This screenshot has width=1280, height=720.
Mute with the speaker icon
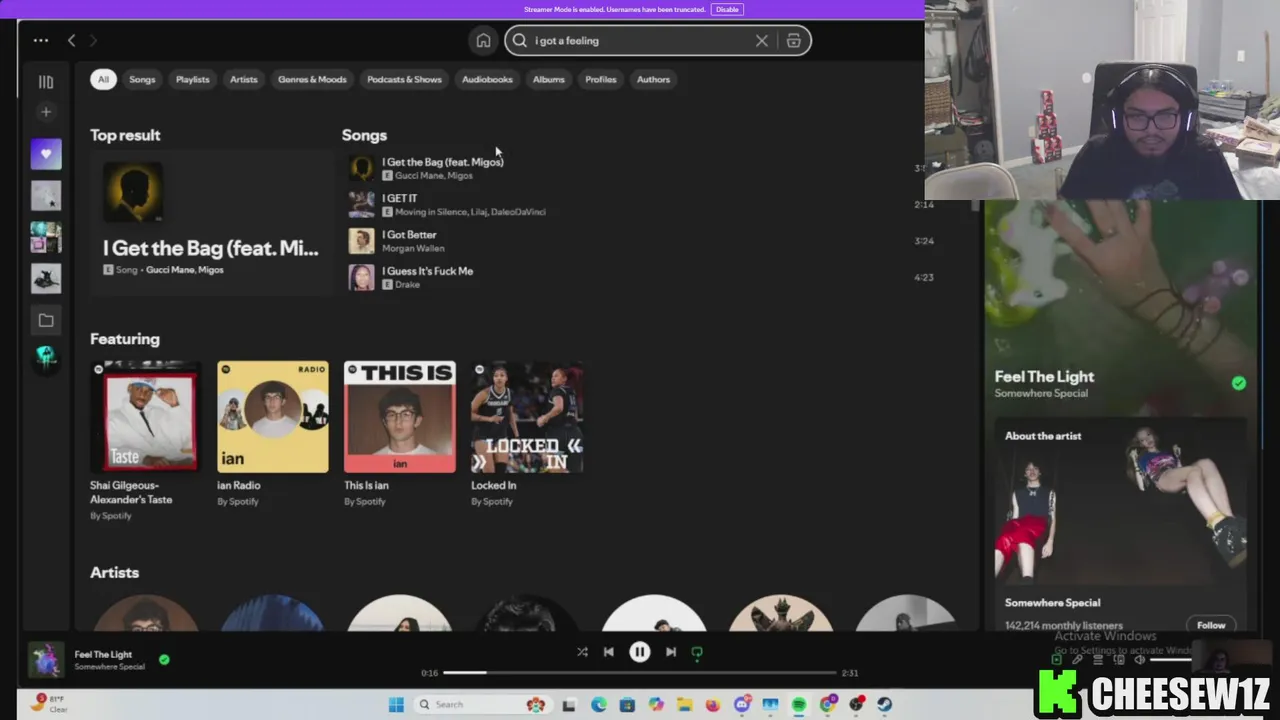pos(1139,659)
